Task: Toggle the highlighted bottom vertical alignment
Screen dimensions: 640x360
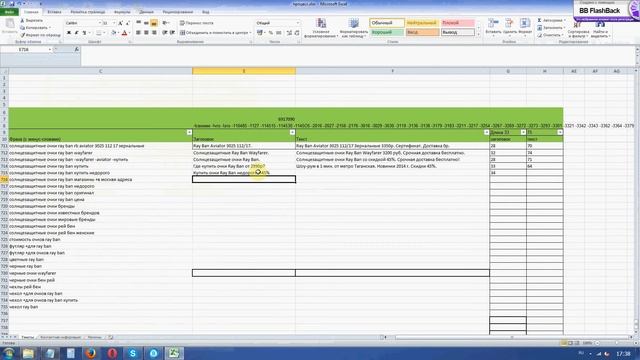Action: (154, 23)
